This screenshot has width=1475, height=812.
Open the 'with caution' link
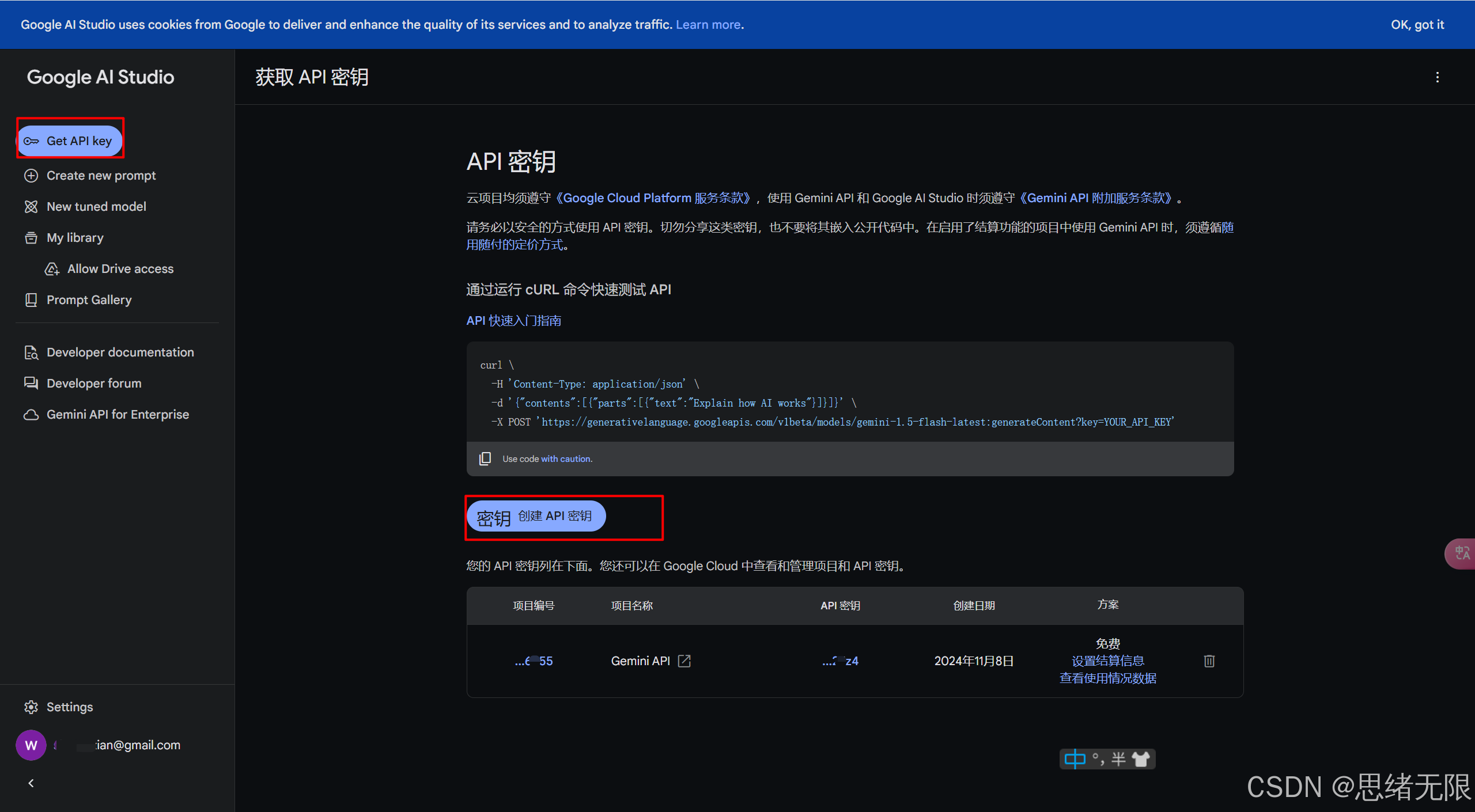566,458
